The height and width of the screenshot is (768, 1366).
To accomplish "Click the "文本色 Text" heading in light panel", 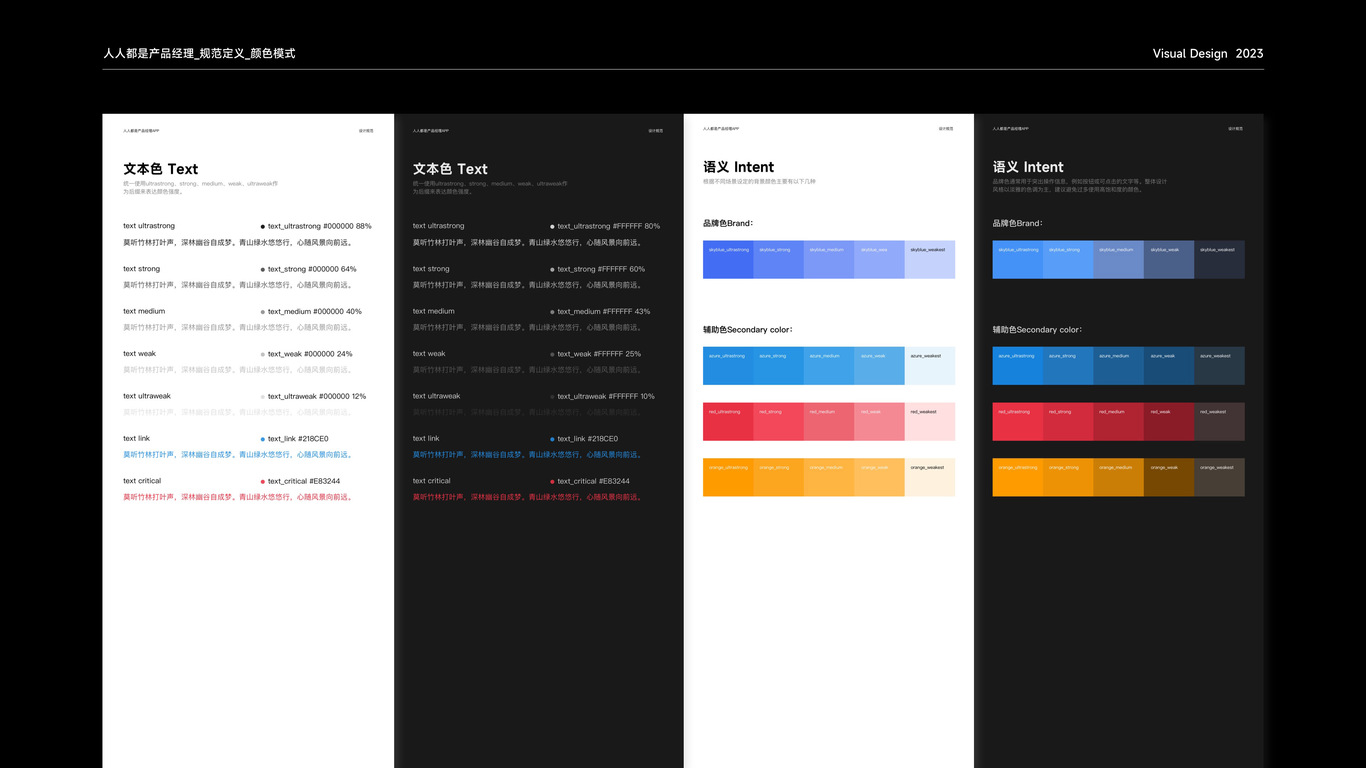I will click(161, 169).
